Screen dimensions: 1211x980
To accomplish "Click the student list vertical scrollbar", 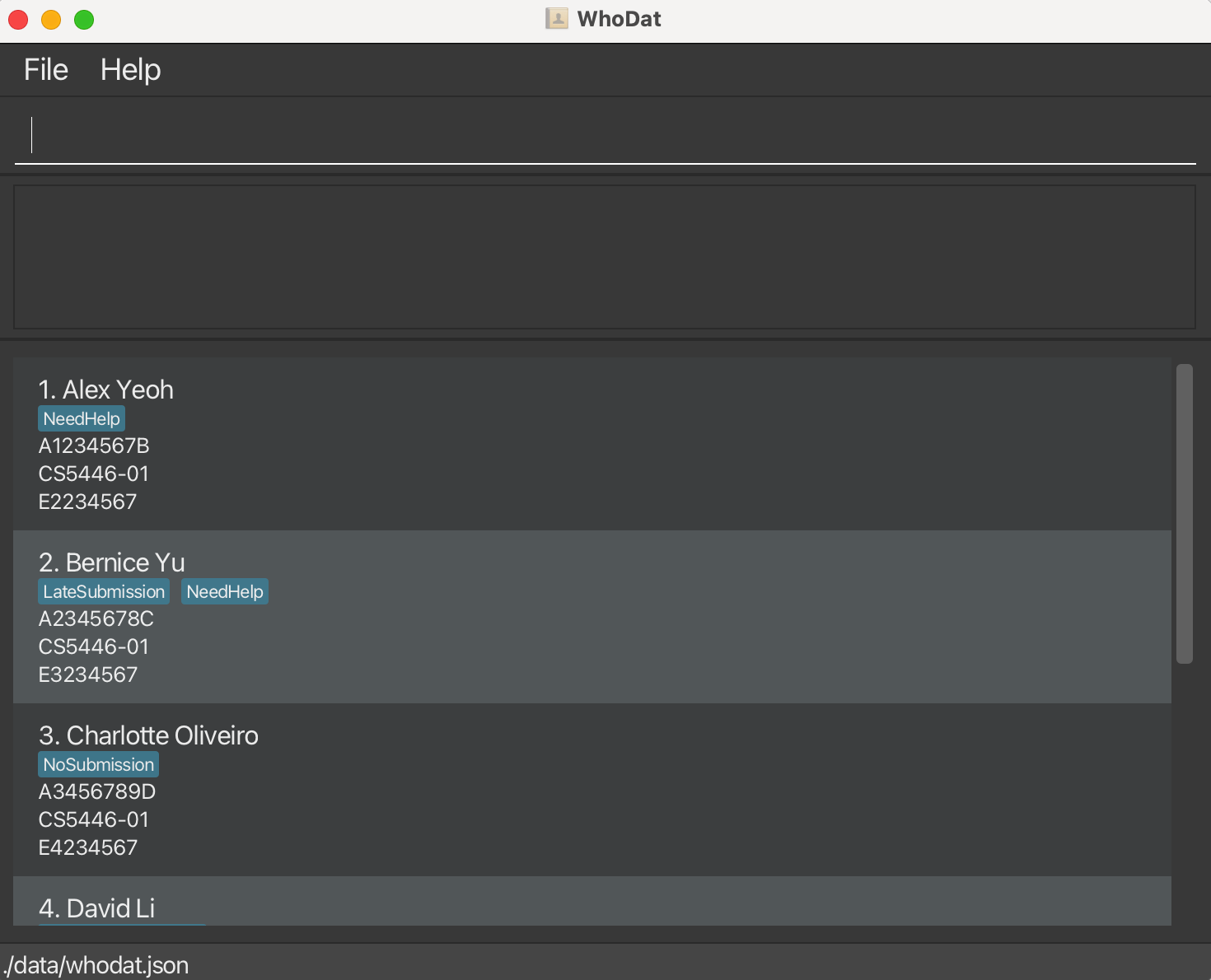I will (1184, 513).
